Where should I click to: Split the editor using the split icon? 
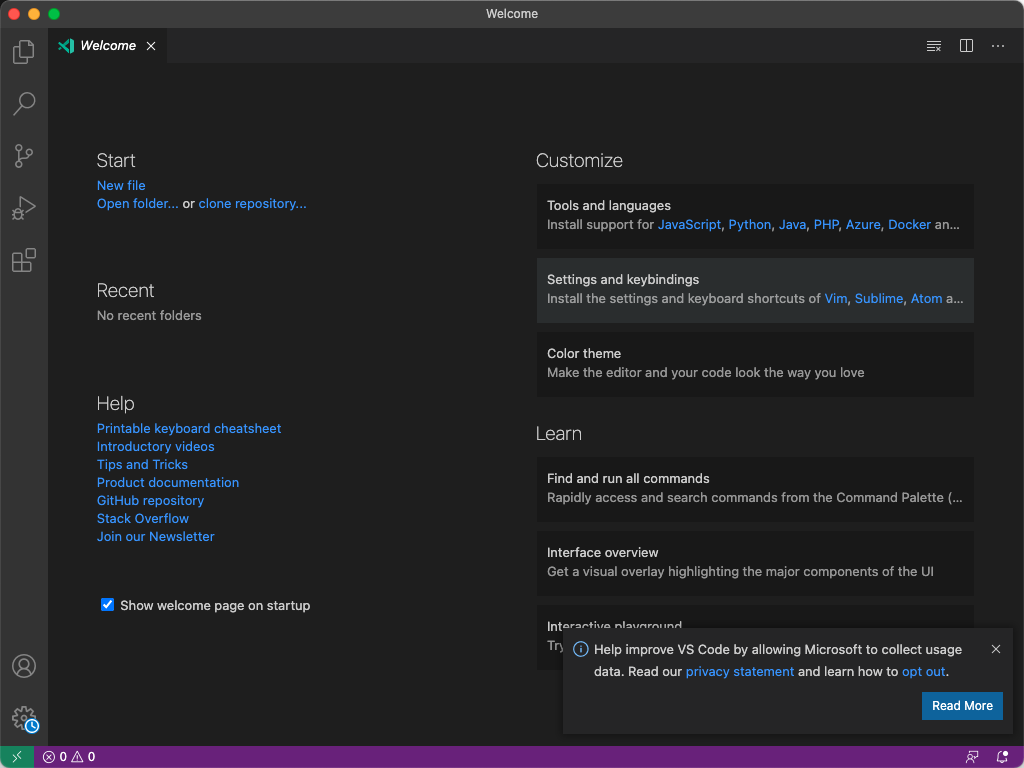(x=965, y=46)
